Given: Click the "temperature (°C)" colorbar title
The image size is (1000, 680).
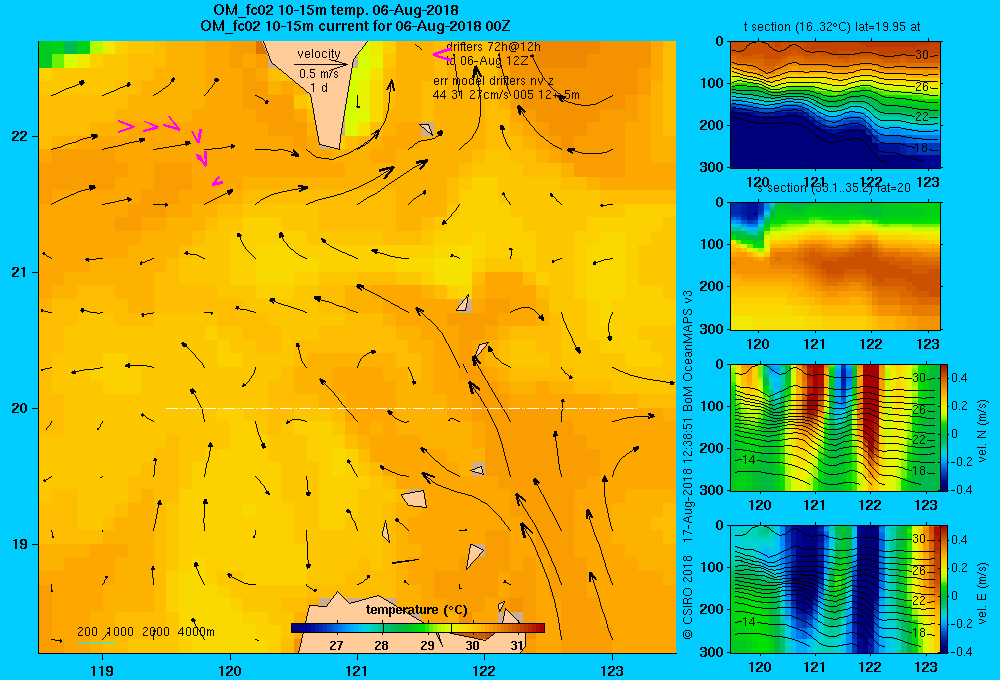Looking at the screenshot, I should click(x=416, y=610).
